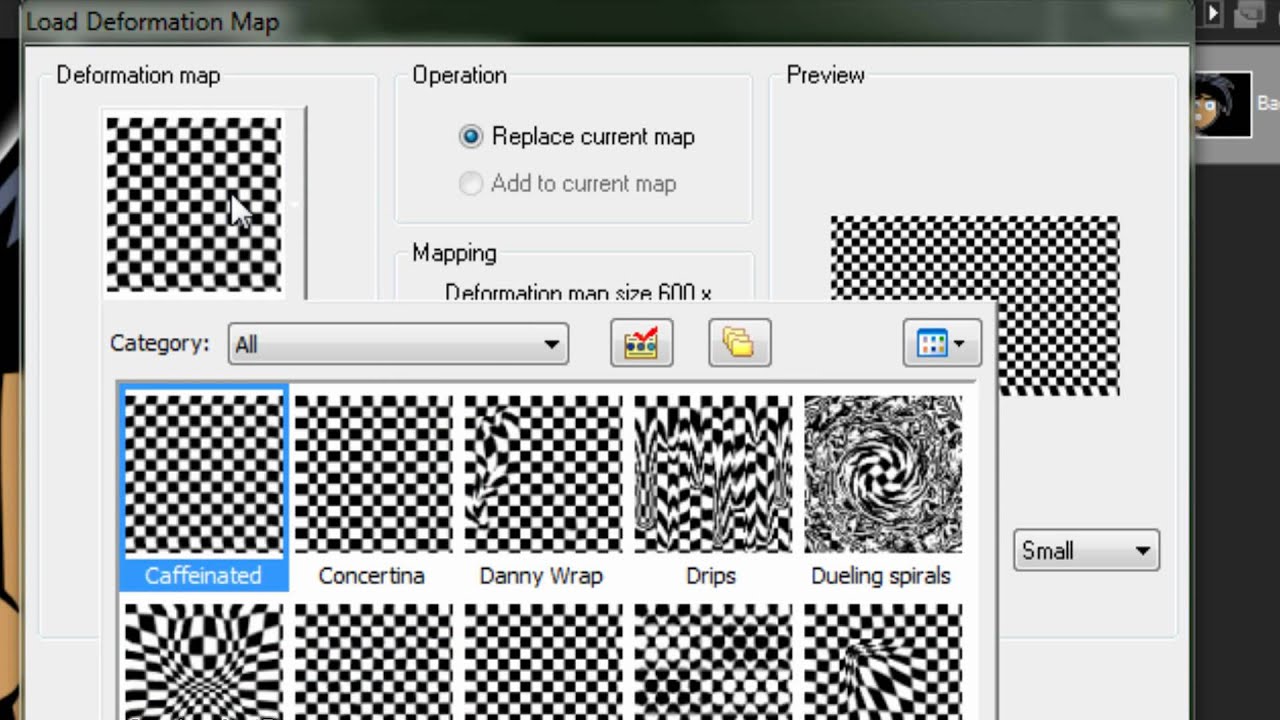The height and width of the screenshot is (720, 1280).
Task: Select the second-row map below Dueling spirals
Action: 883,662
